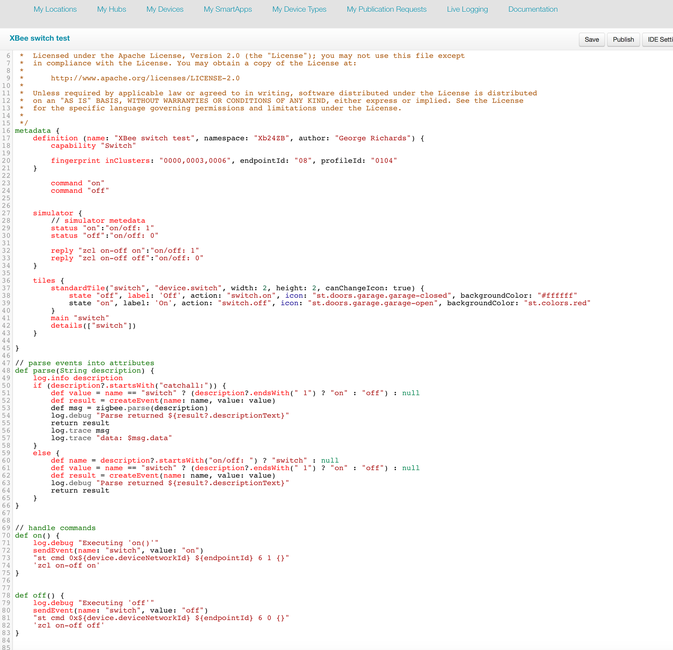This screenshot has height=650, width=673.
Task: Click the command "on" line
Action: 77,183
